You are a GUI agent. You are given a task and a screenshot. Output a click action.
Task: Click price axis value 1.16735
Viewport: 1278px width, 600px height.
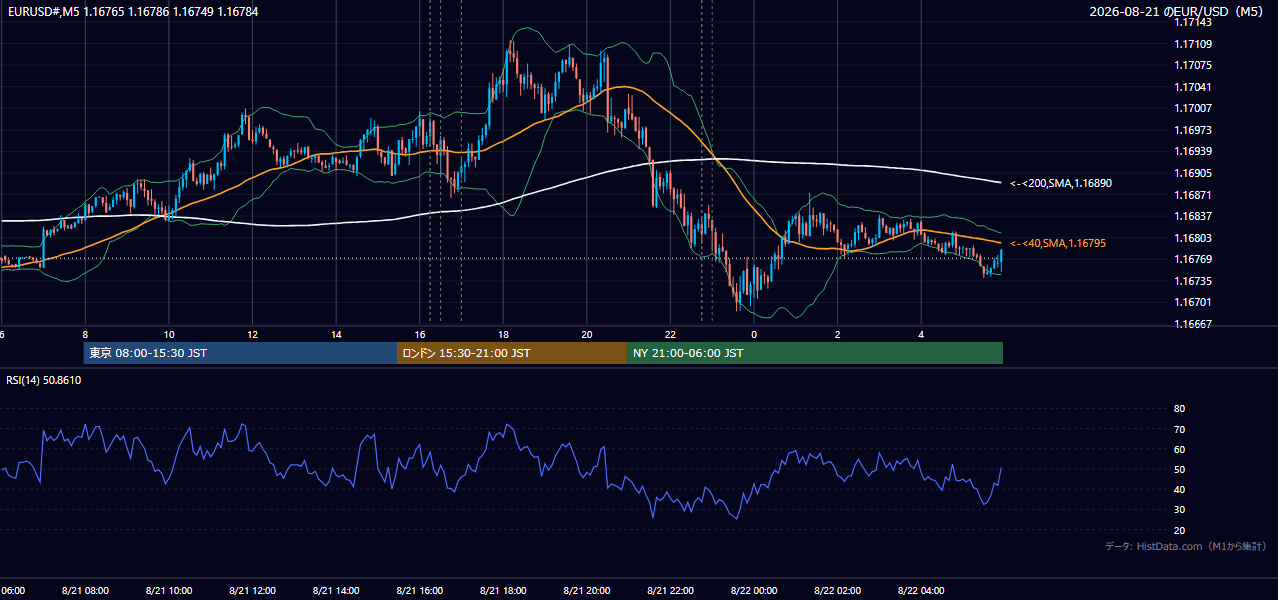(1193, 281)
